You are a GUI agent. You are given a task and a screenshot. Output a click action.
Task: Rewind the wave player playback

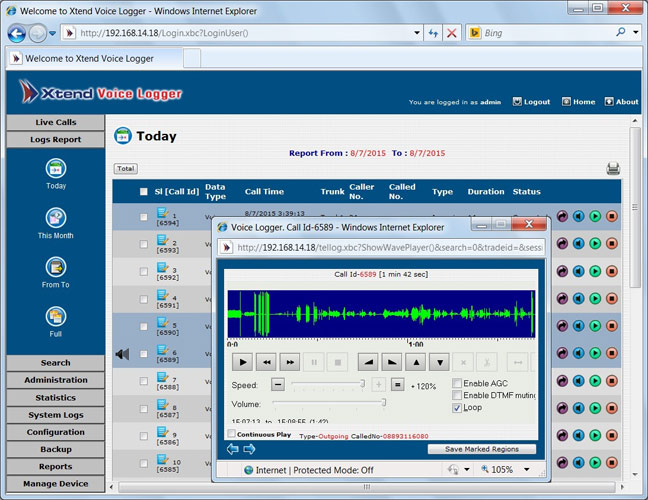(x=267, y=362)
